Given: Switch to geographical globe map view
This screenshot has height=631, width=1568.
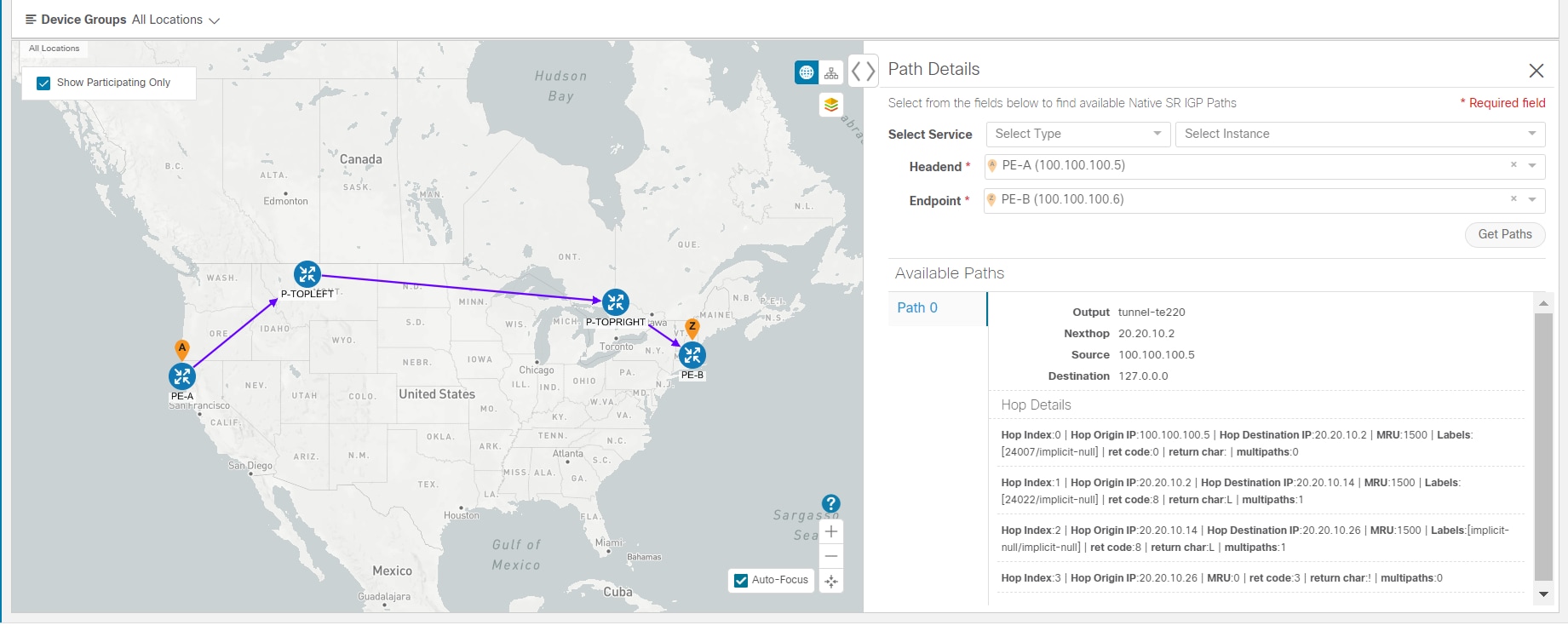Looking at the screenshot, I should [807, 73].
